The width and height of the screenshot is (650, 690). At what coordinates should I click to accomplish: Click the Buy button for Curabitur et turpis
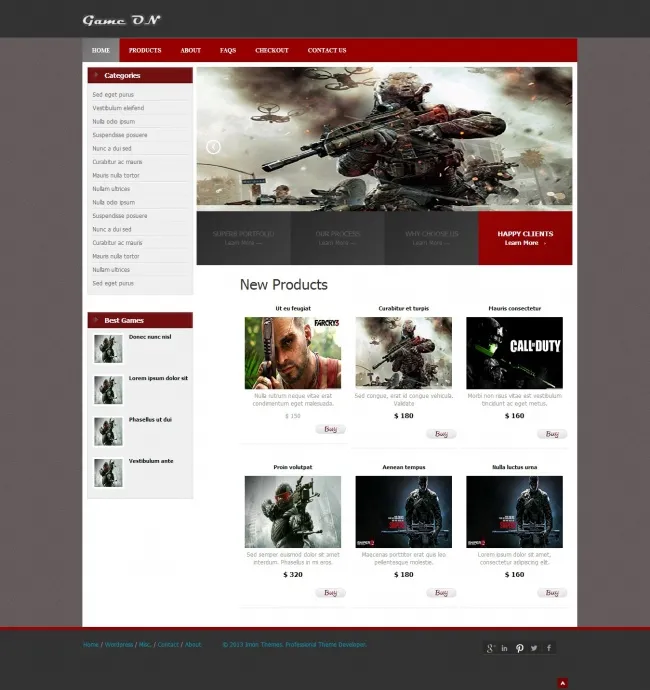441,434
